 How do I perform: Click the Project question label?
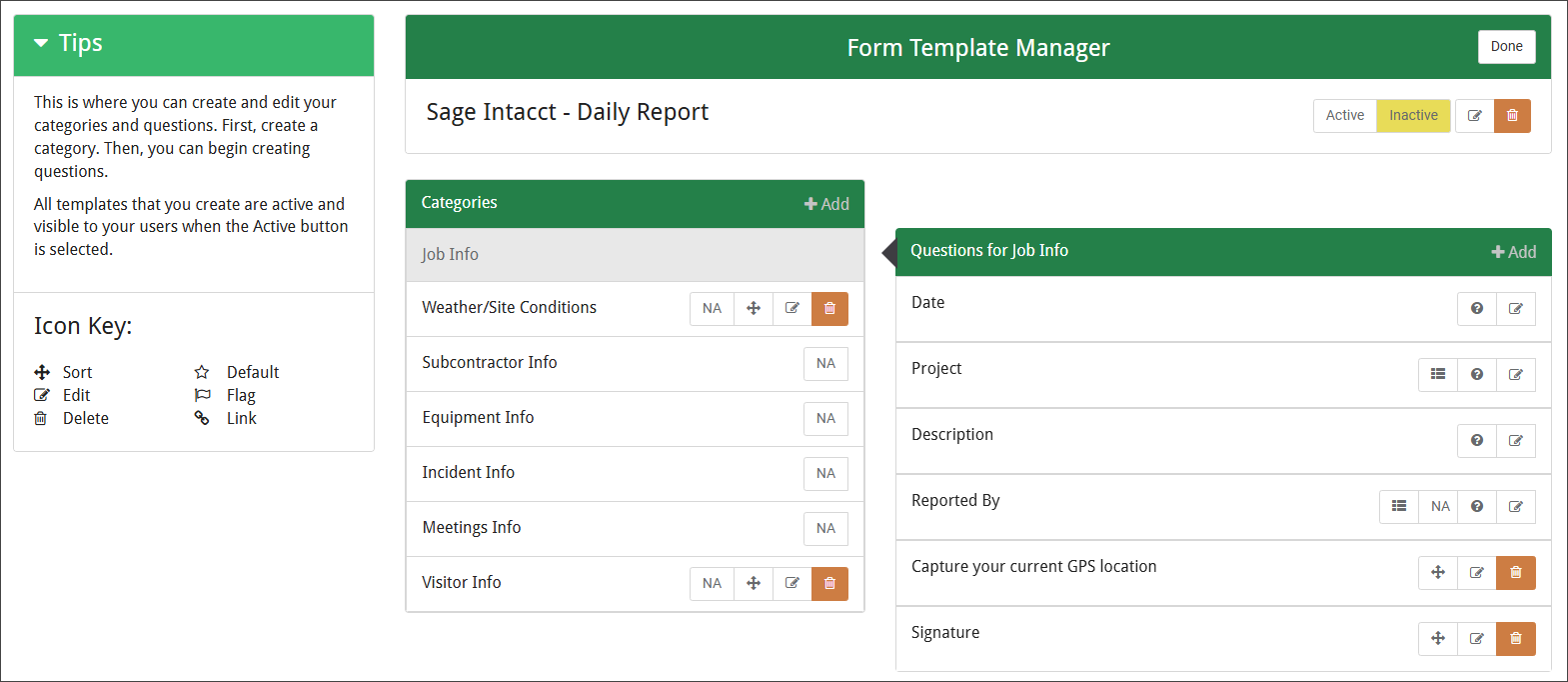(x=936, y=369)
